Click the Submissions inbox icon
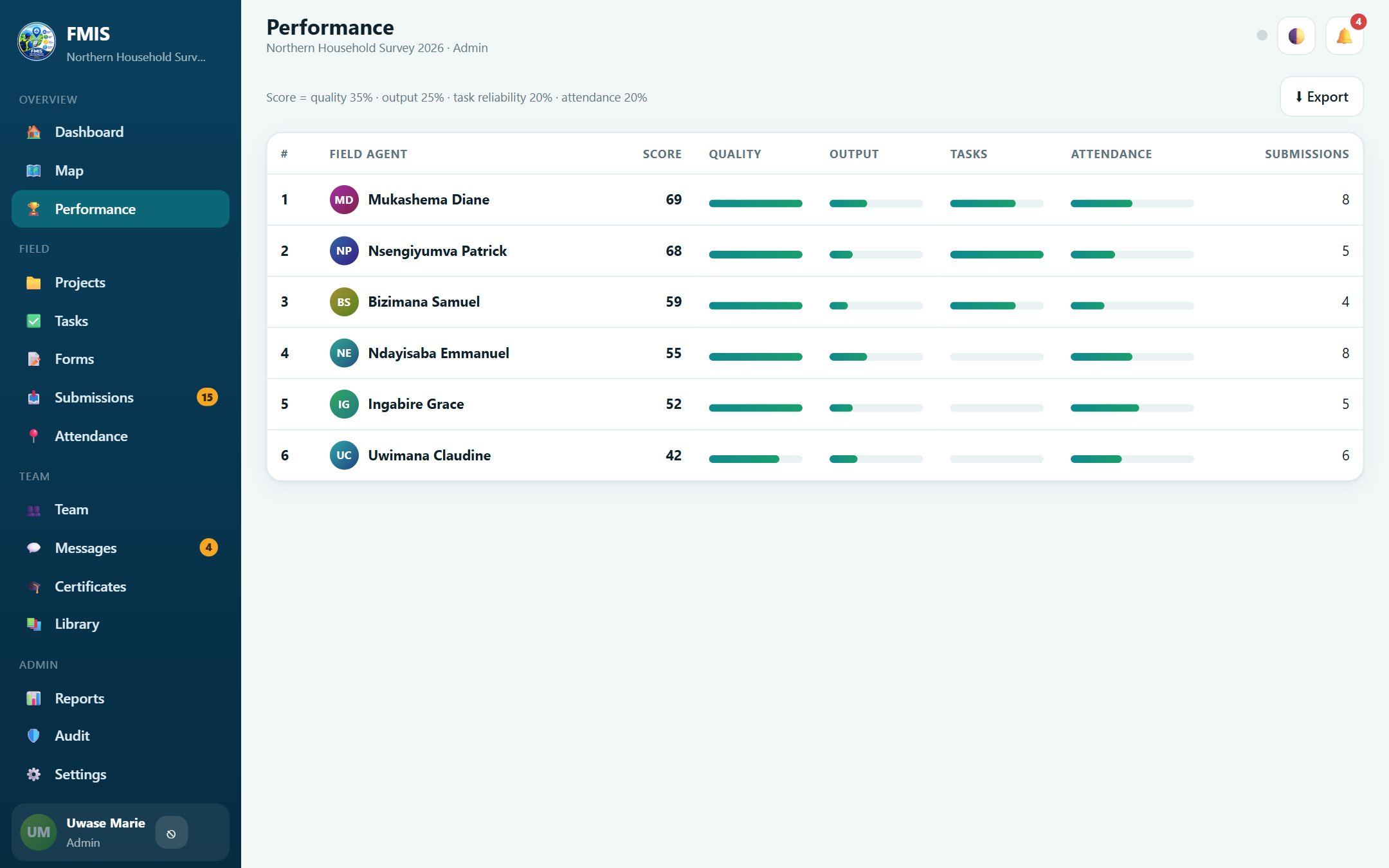Image resolution: width=1389 pixels, height=868 pixels. point(33,397)
